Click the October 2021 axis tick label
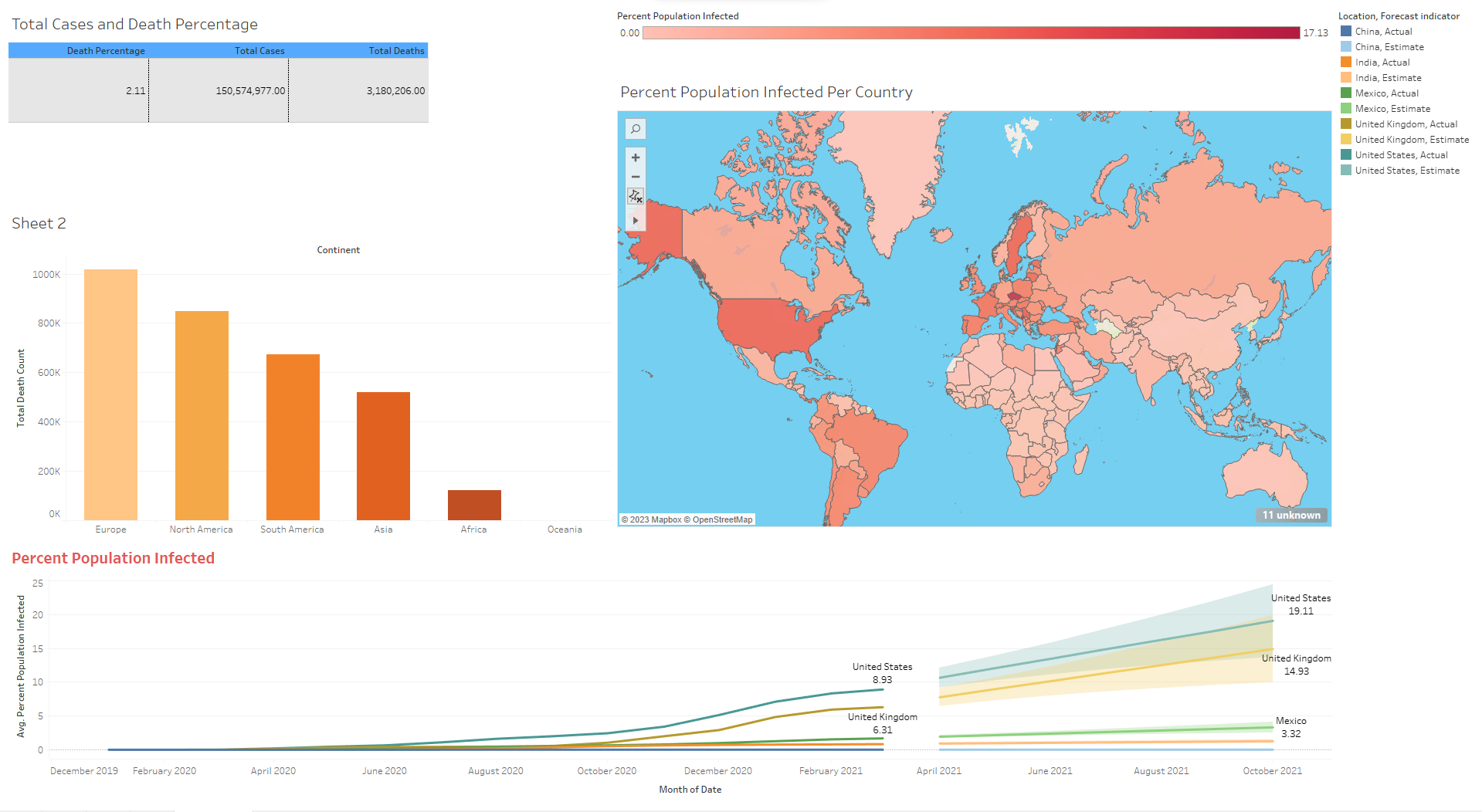 [1272, 771]
